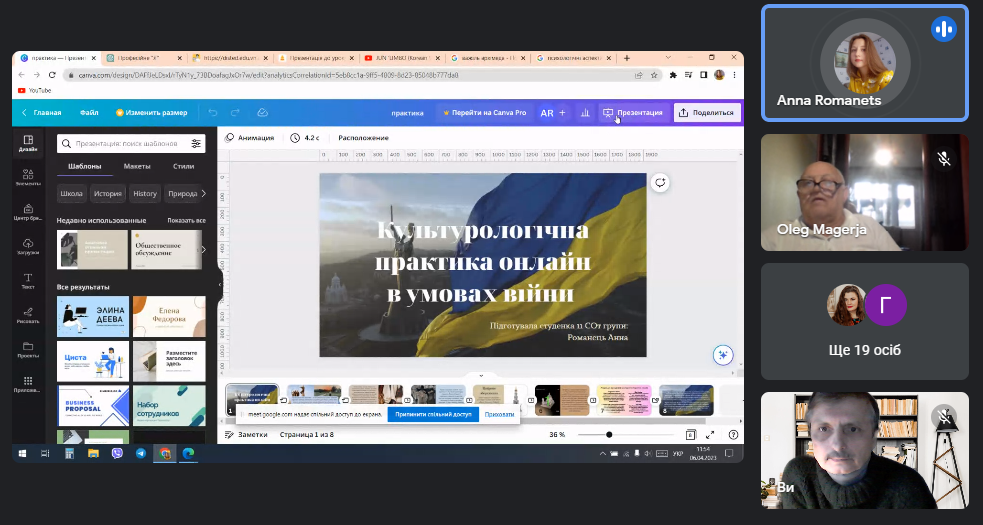Expand the system tray hidden icons arrow
The height and width of the screenshot is (525, 983).
[603, 453]
